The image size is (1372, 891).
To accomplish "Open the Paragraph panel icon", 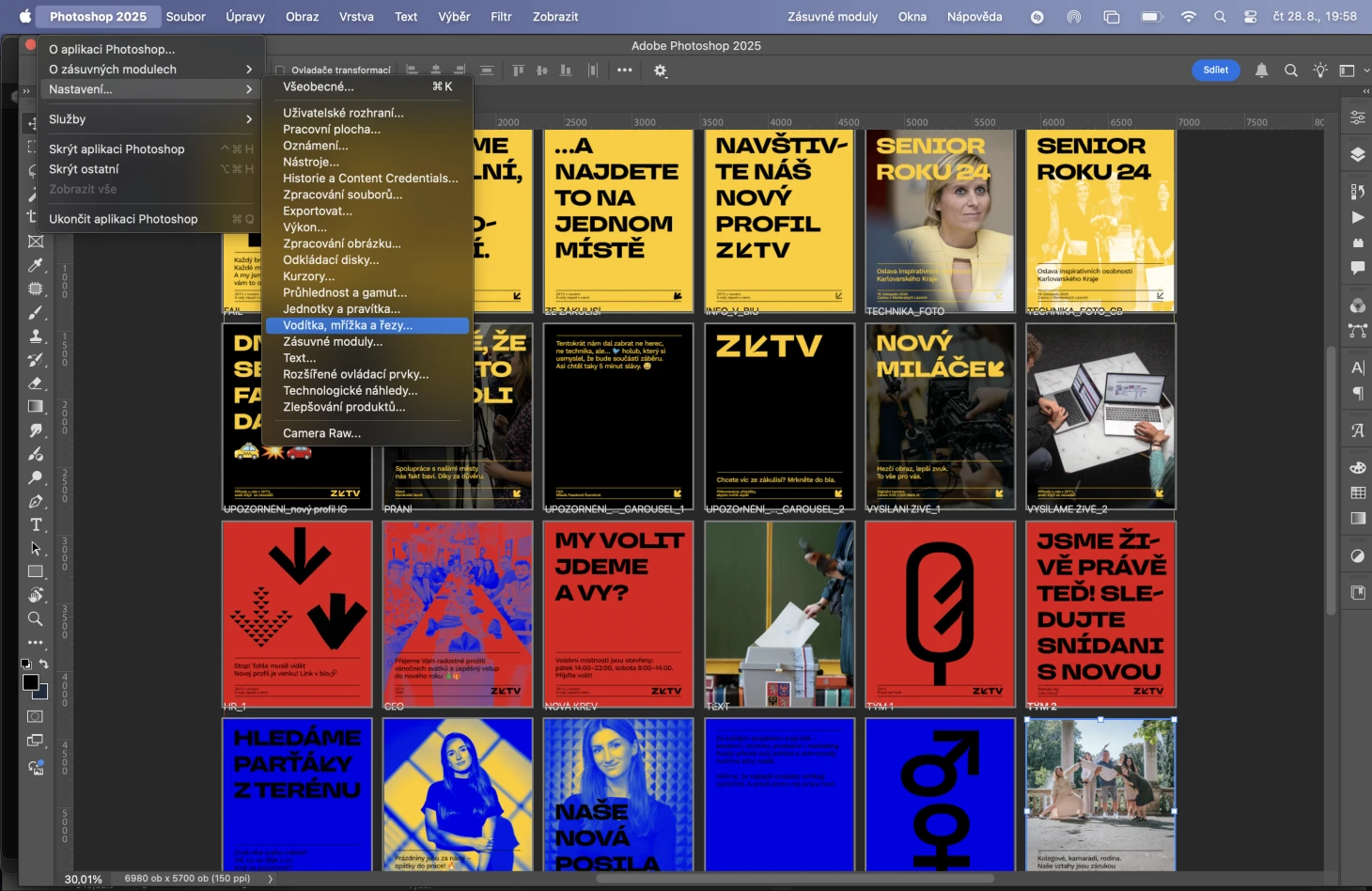I will pos(1357,393).
